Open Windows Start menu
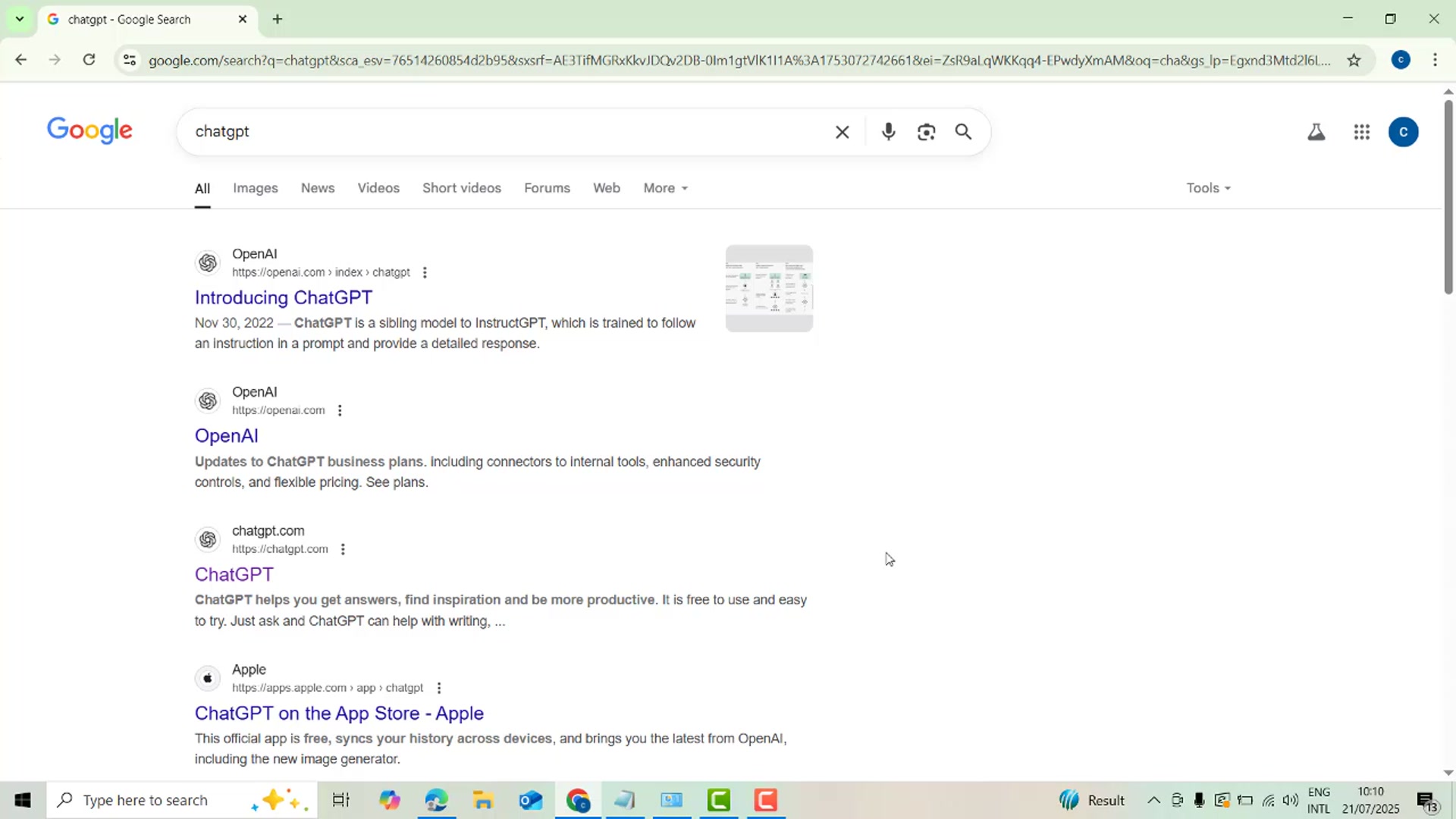Viewport: 1456px width, 819px height. click(x=23, y=800)
